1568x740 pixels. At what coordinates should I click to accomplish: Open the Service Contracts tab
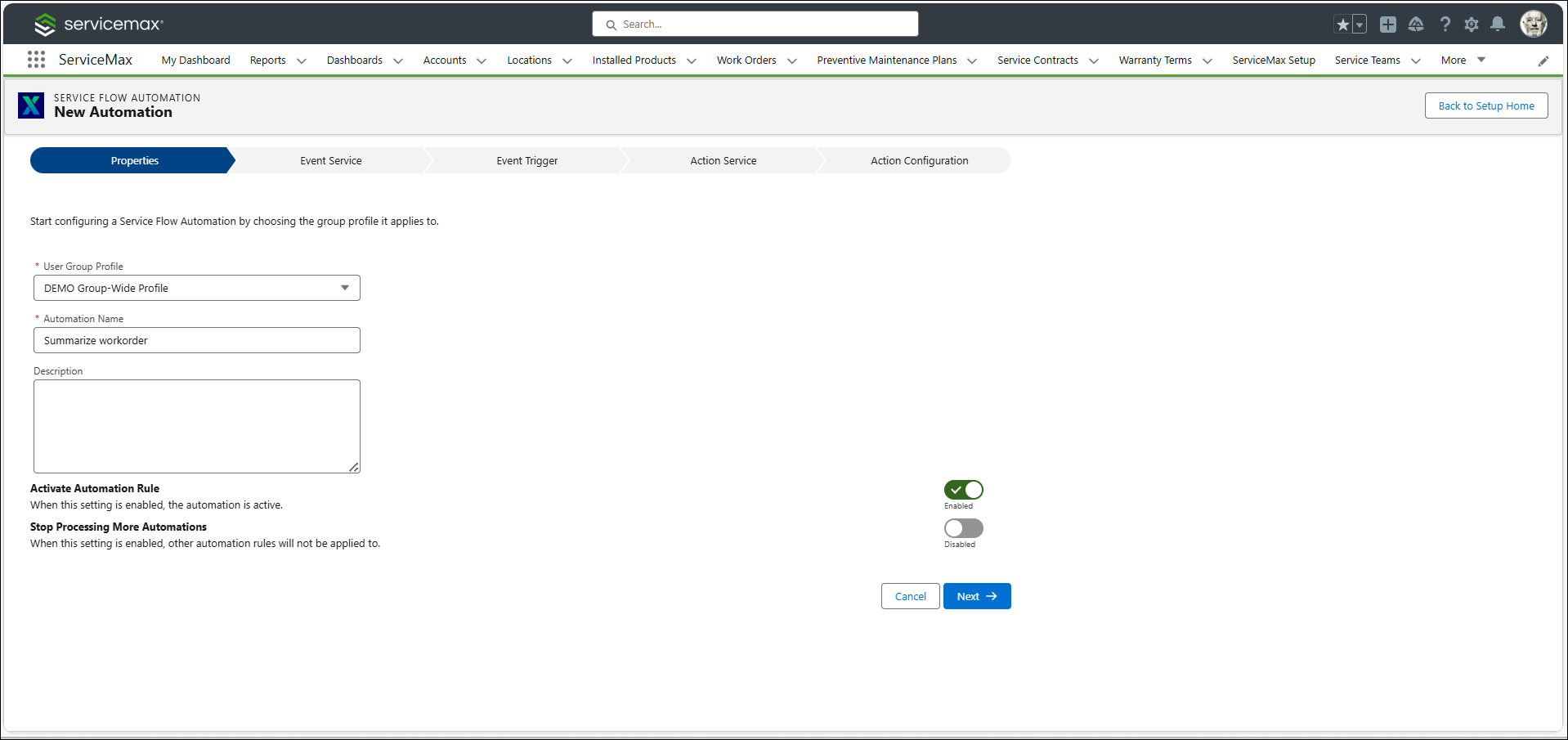pyautogui.click(x=1037, y=60)
